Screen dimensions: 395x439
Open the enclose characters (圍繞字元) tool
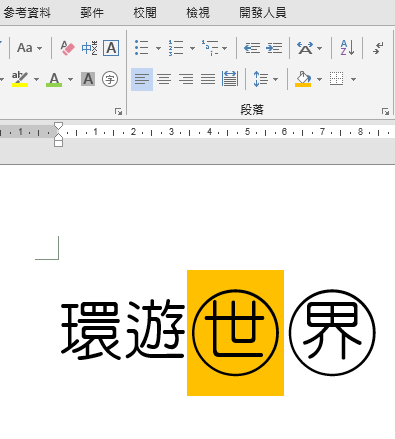110,79
